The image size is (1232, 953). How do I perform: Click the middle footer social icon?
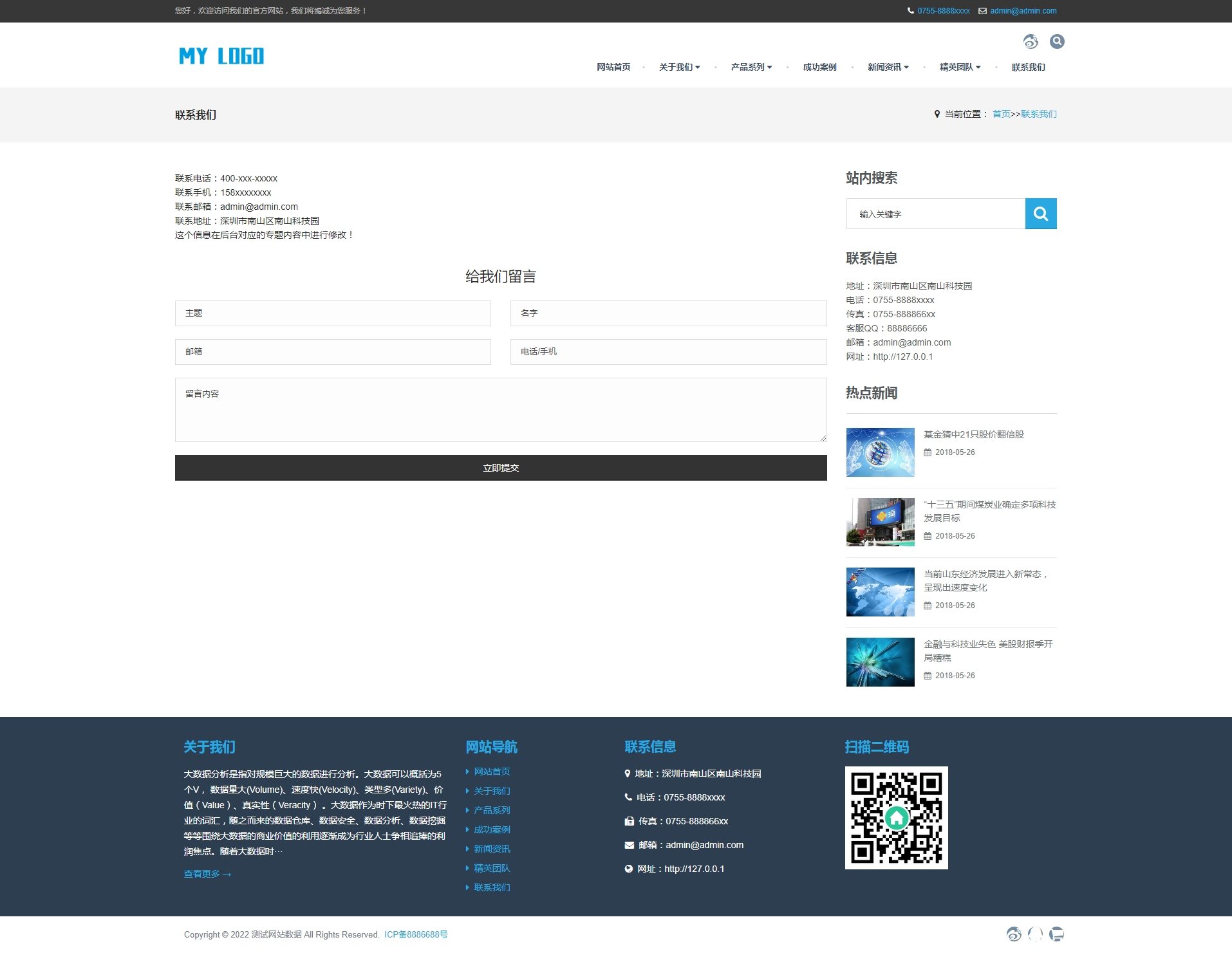coord(1035,934)
